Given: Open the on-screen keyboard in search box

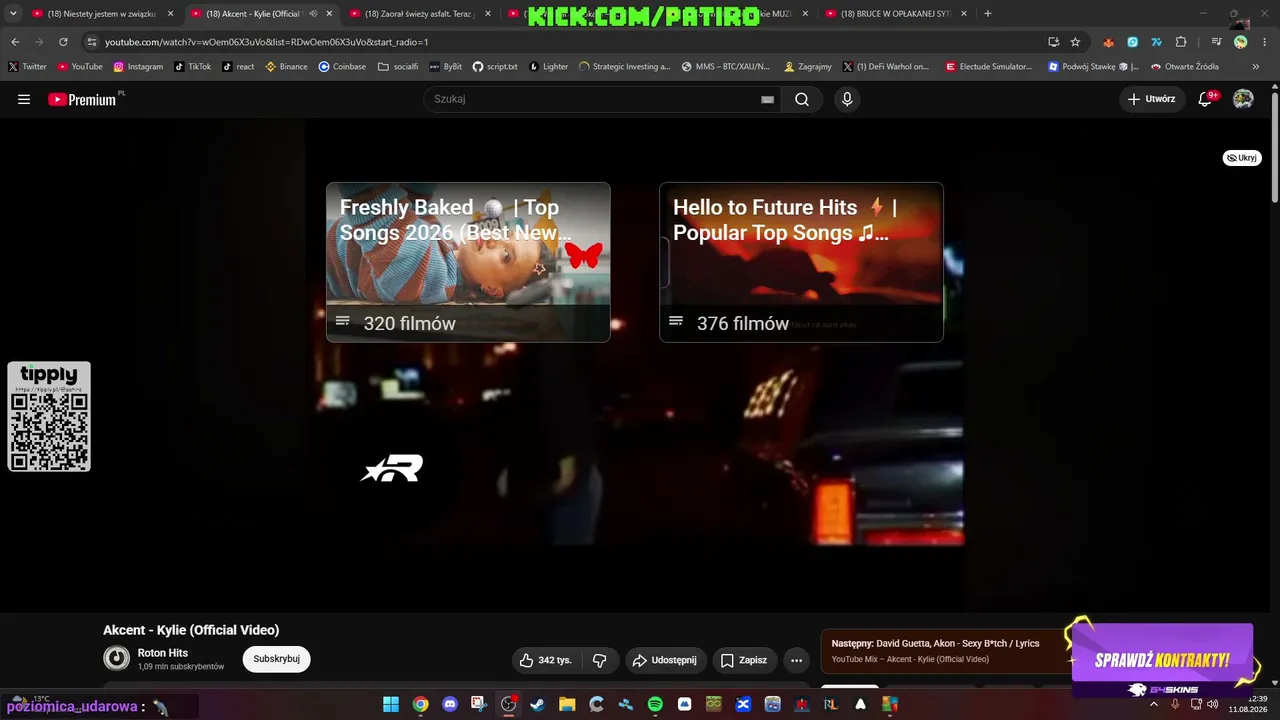Looking at the screenshot, I should (x=767, y=99).
